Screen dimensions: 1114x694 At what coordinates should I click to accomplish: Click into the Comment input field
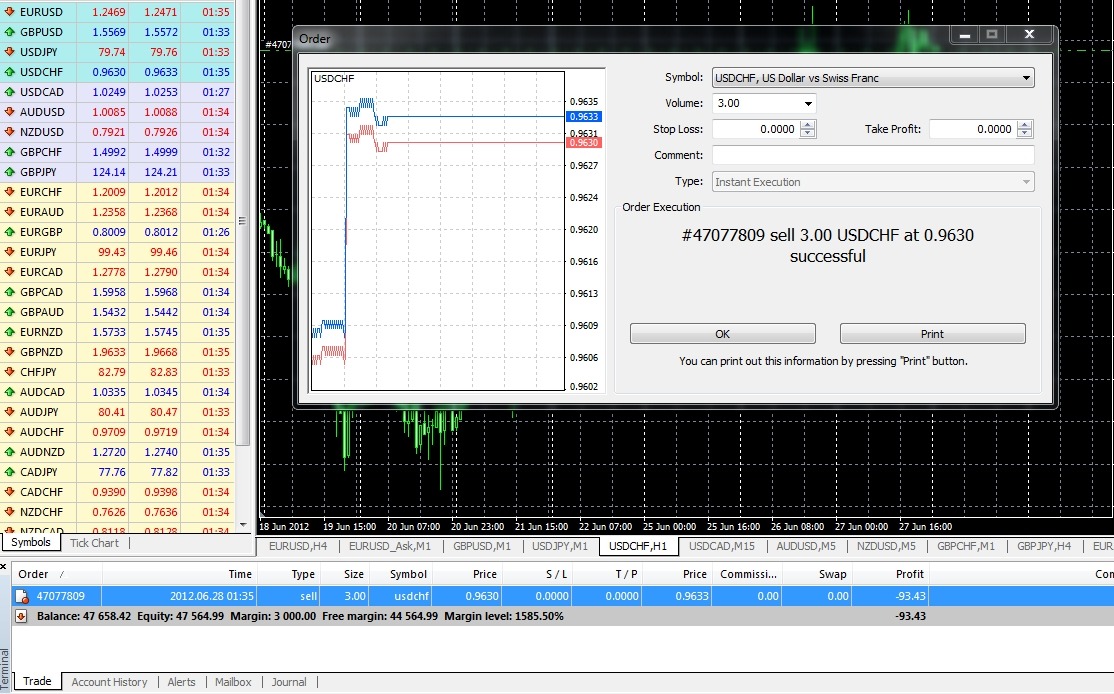(872, 155)
